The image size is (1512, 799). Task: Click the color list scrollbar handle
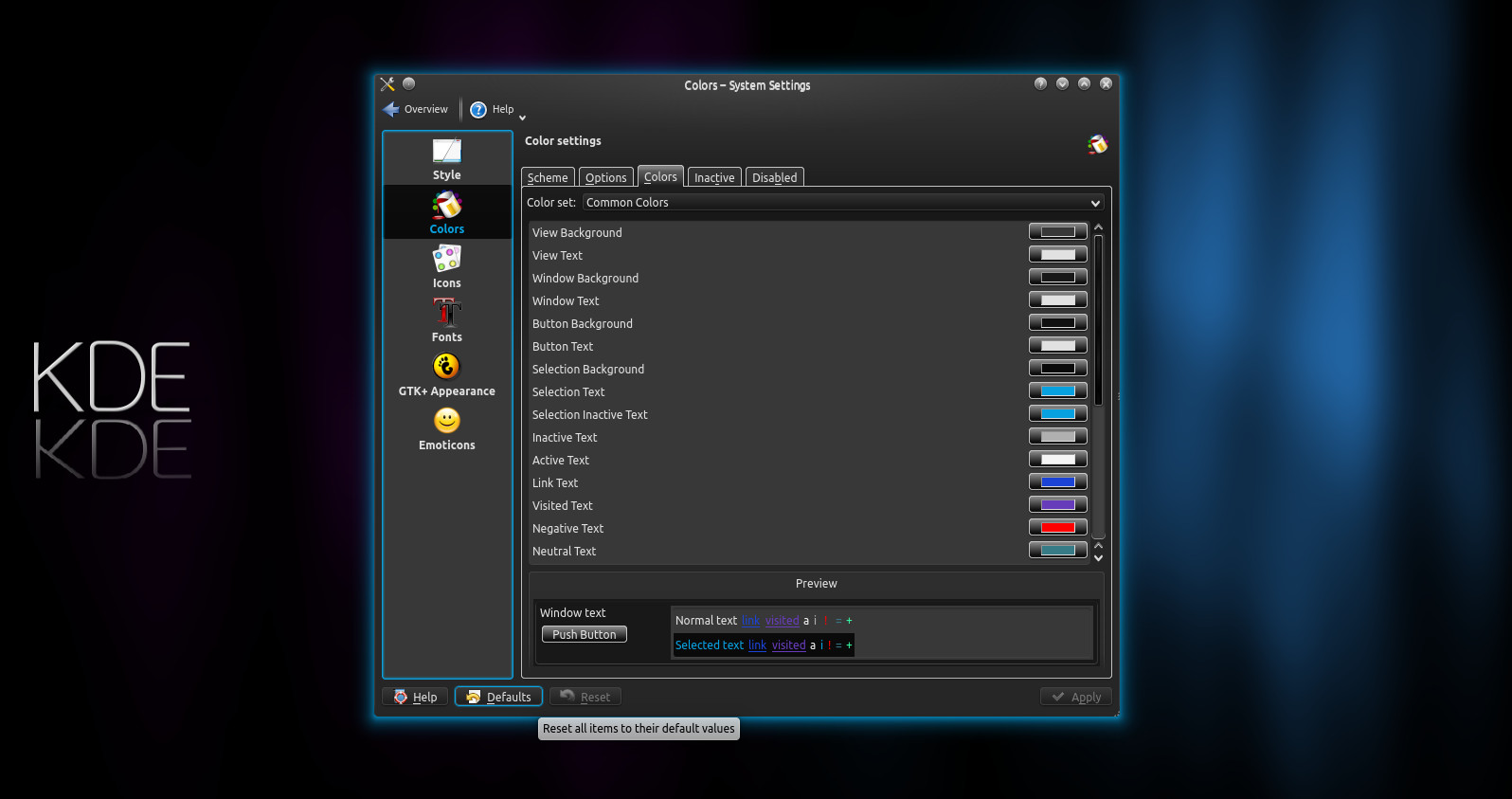(1098, 320)
